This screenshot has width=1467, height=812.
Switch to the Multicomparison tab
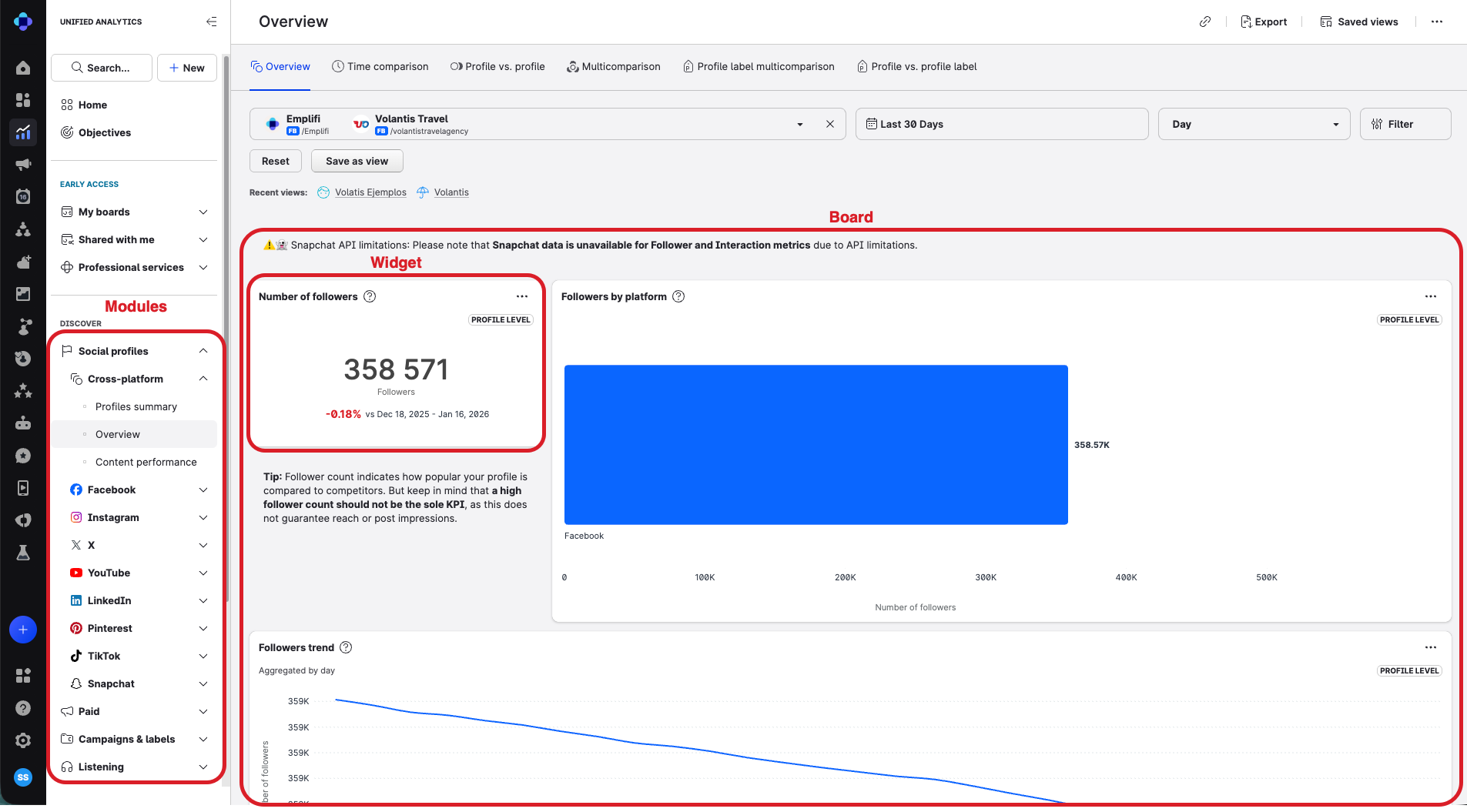tap(614, 67)
